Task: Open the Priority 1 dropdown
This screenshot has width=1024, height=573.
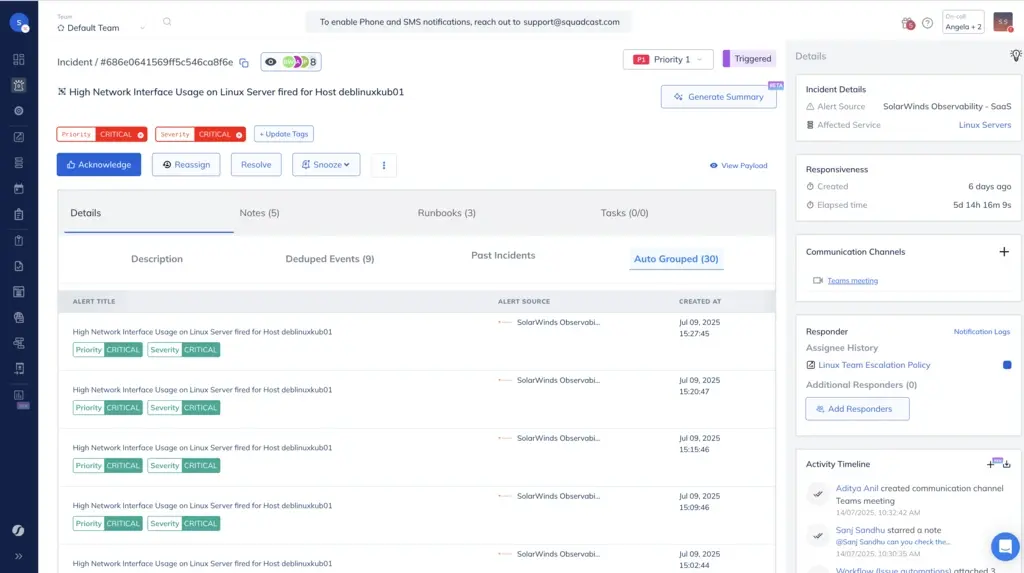Action: 667,59
